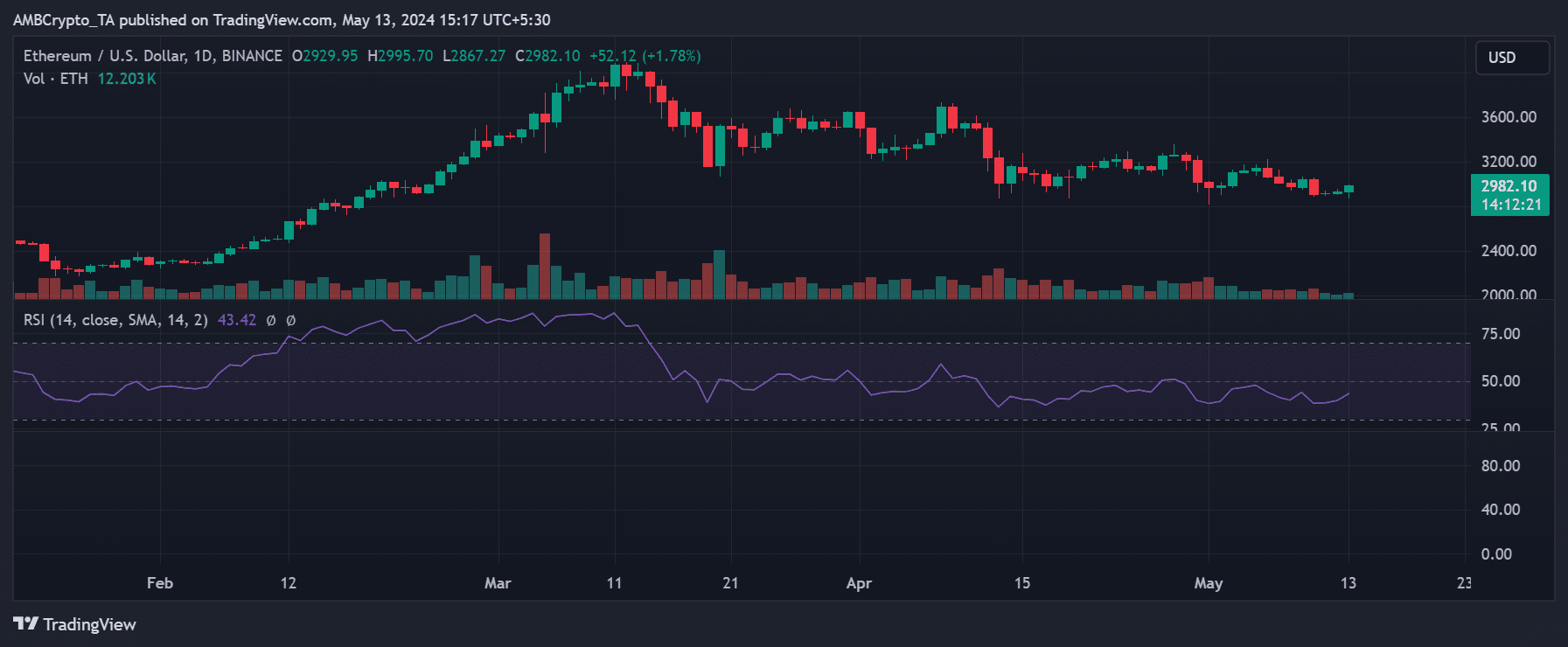Click the RSI value 43.42

[x=237, y=320]
